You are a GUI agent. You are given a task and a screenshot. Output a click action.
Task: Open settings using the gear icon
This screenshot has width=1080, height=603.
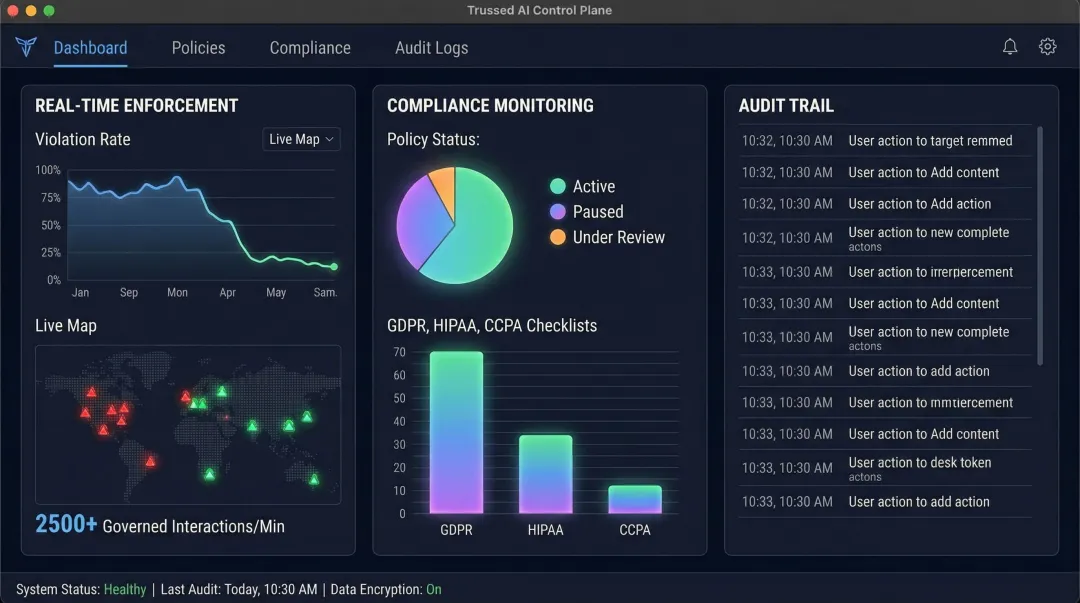[x=1046, y=46]
